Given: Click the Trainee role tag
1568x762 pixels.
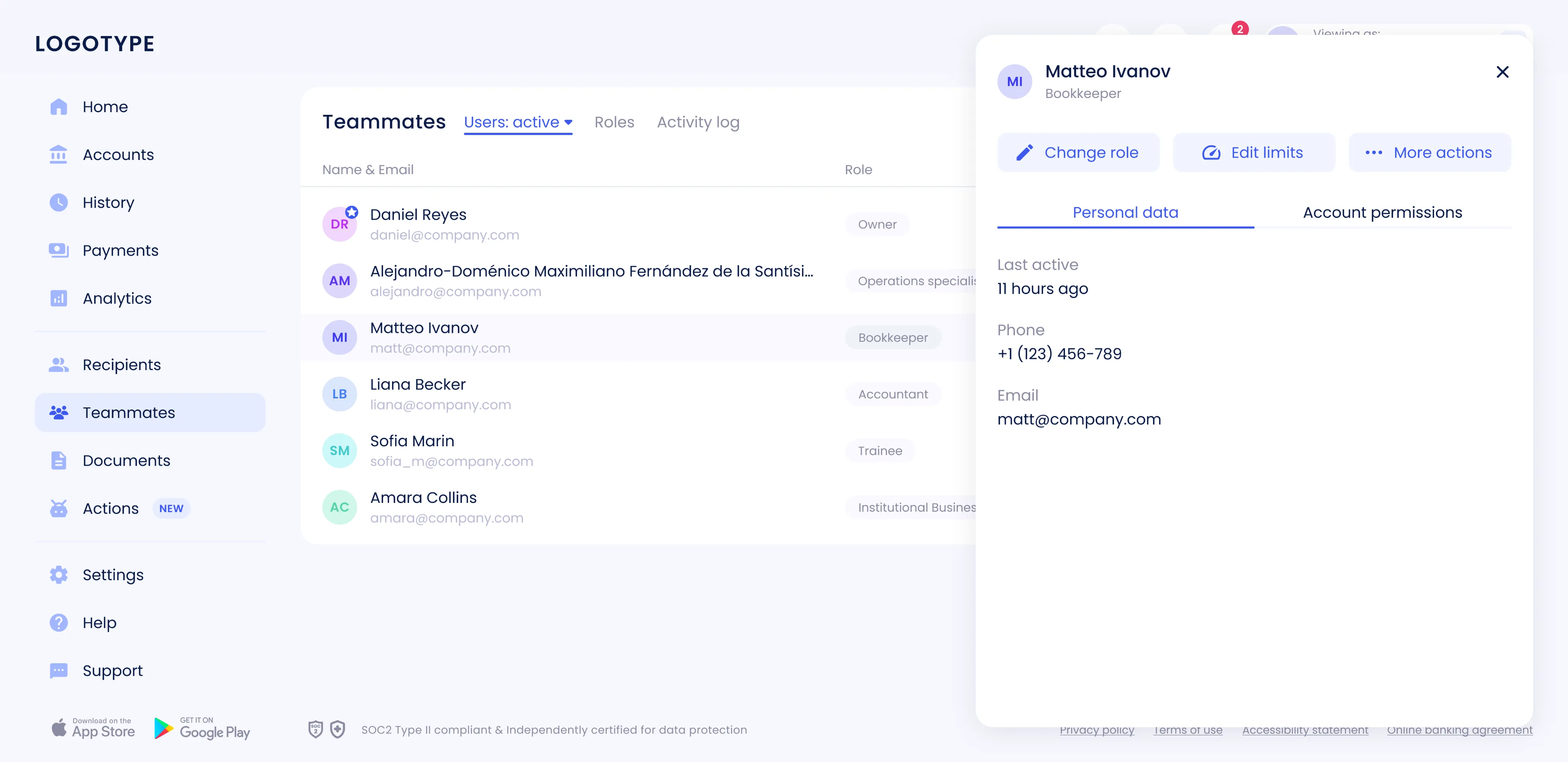Looking at the screenshot, I should [880, 451].
